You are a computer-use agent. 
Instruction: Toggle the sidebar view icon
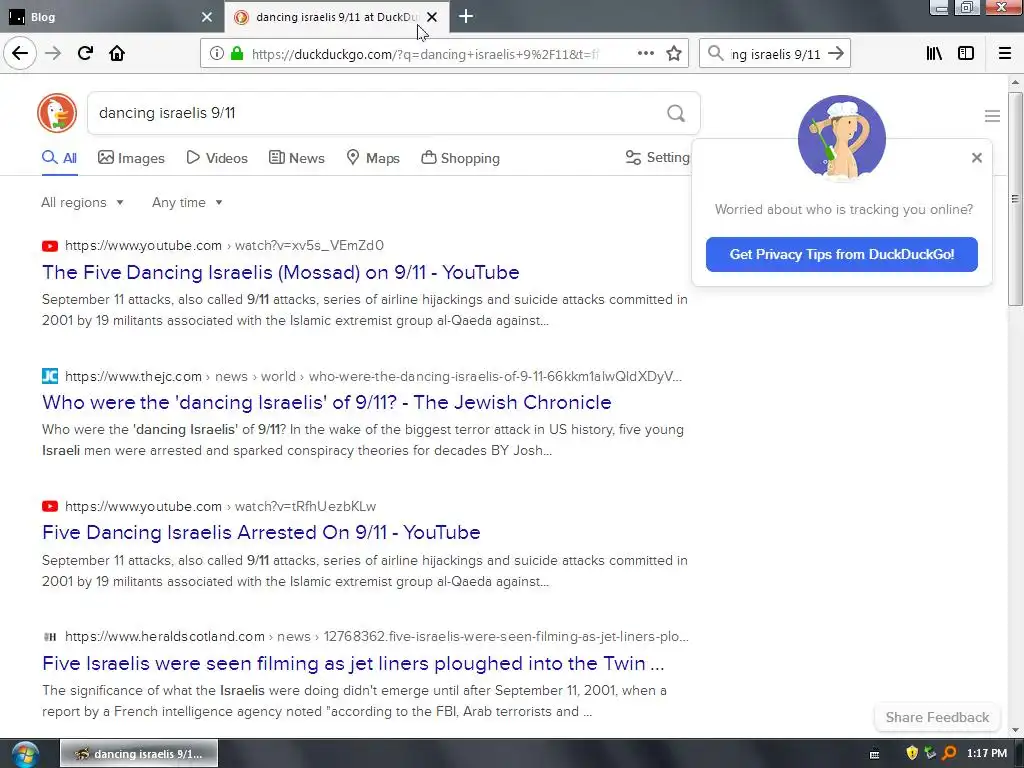click(x=966, y=54)
